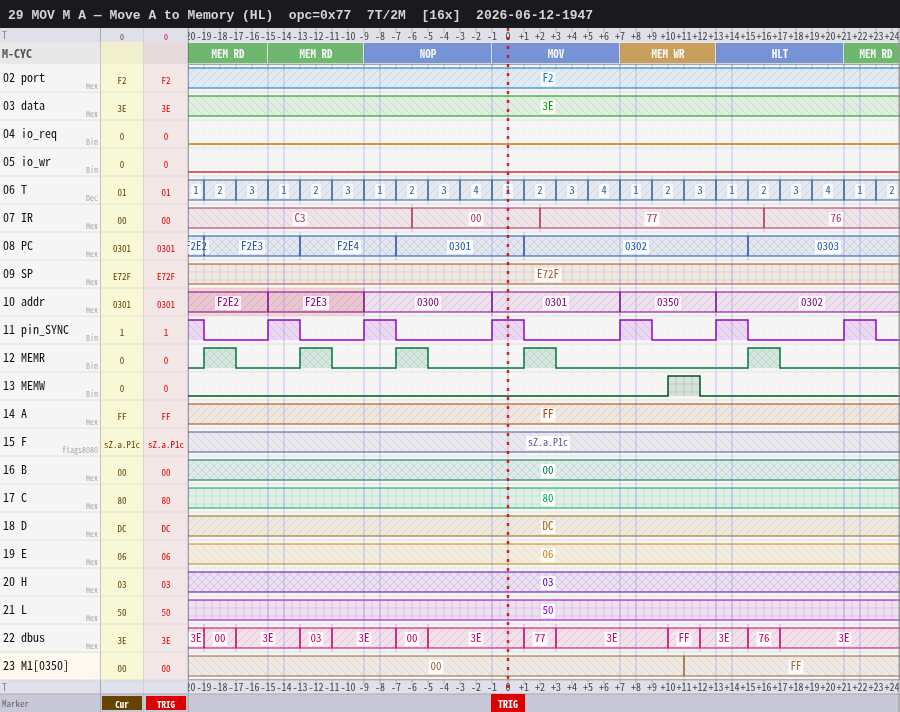The image size is (900, 712).
Task: Click the HLT cycle block
Action: click(x=779, y=54)
